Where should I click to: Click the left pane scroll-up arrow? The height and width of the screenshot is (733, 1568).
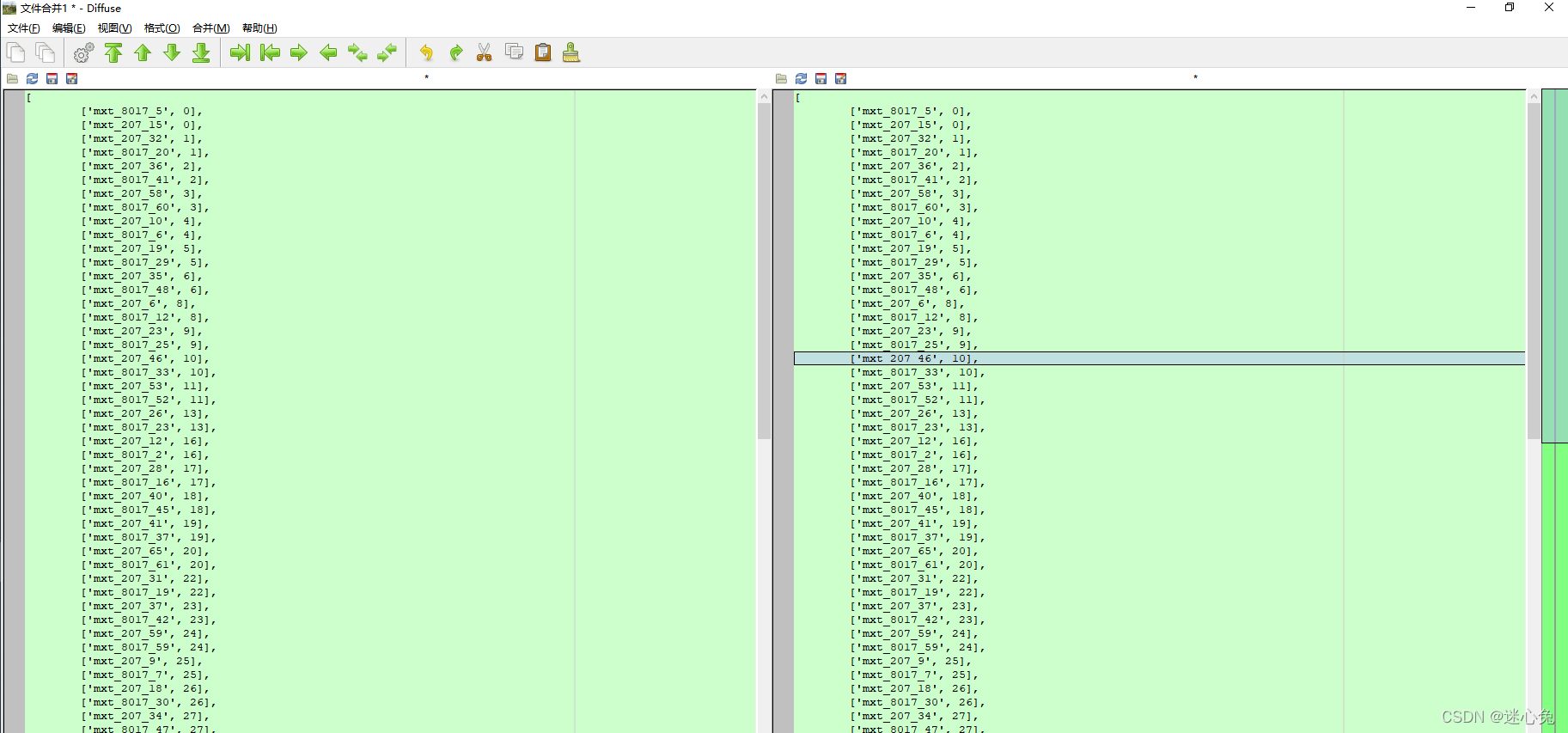pyautogui.click(x=765, y=97)
